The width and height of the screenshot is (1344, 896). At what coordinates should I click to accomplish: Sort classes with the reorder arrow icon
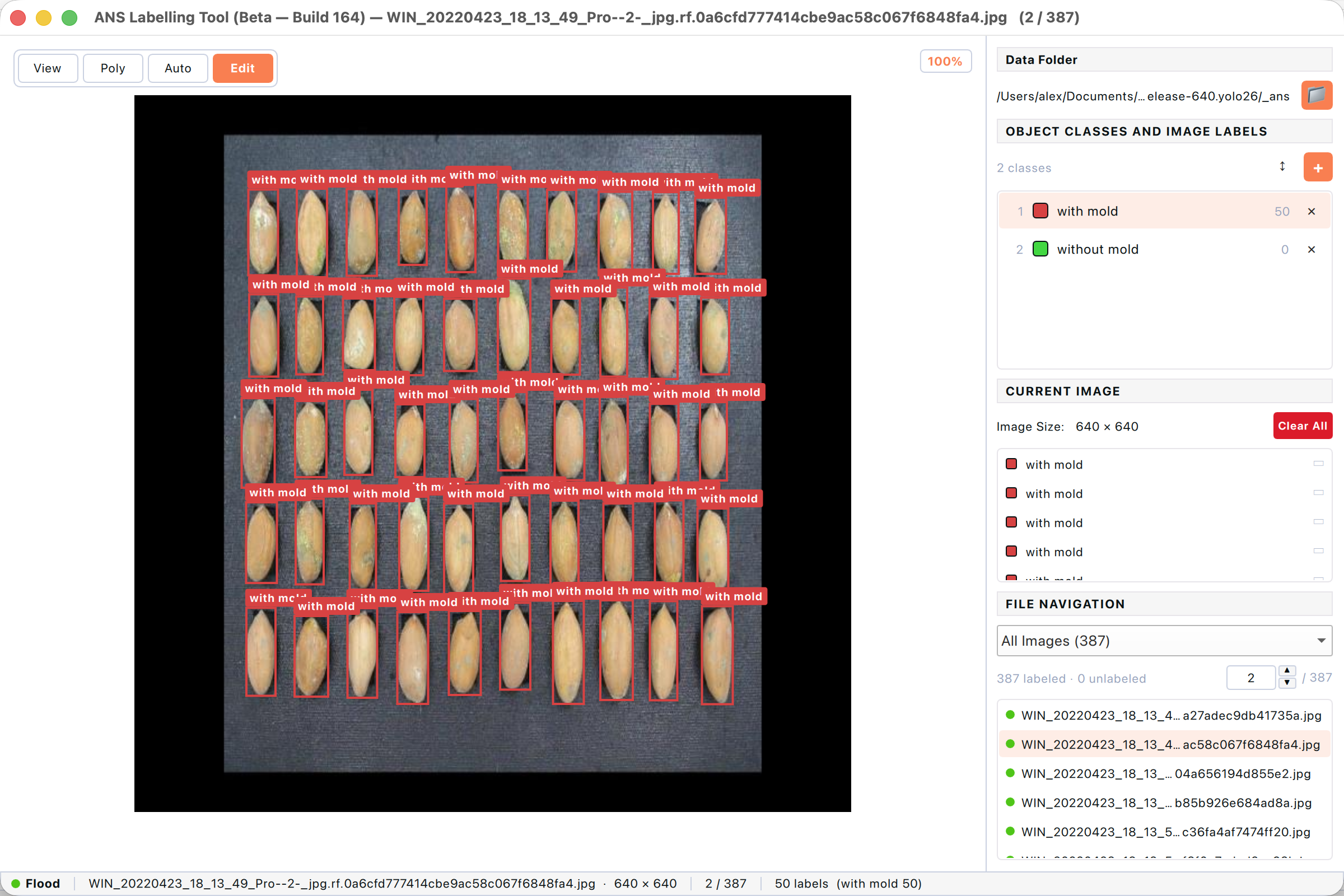(1282, 166)
